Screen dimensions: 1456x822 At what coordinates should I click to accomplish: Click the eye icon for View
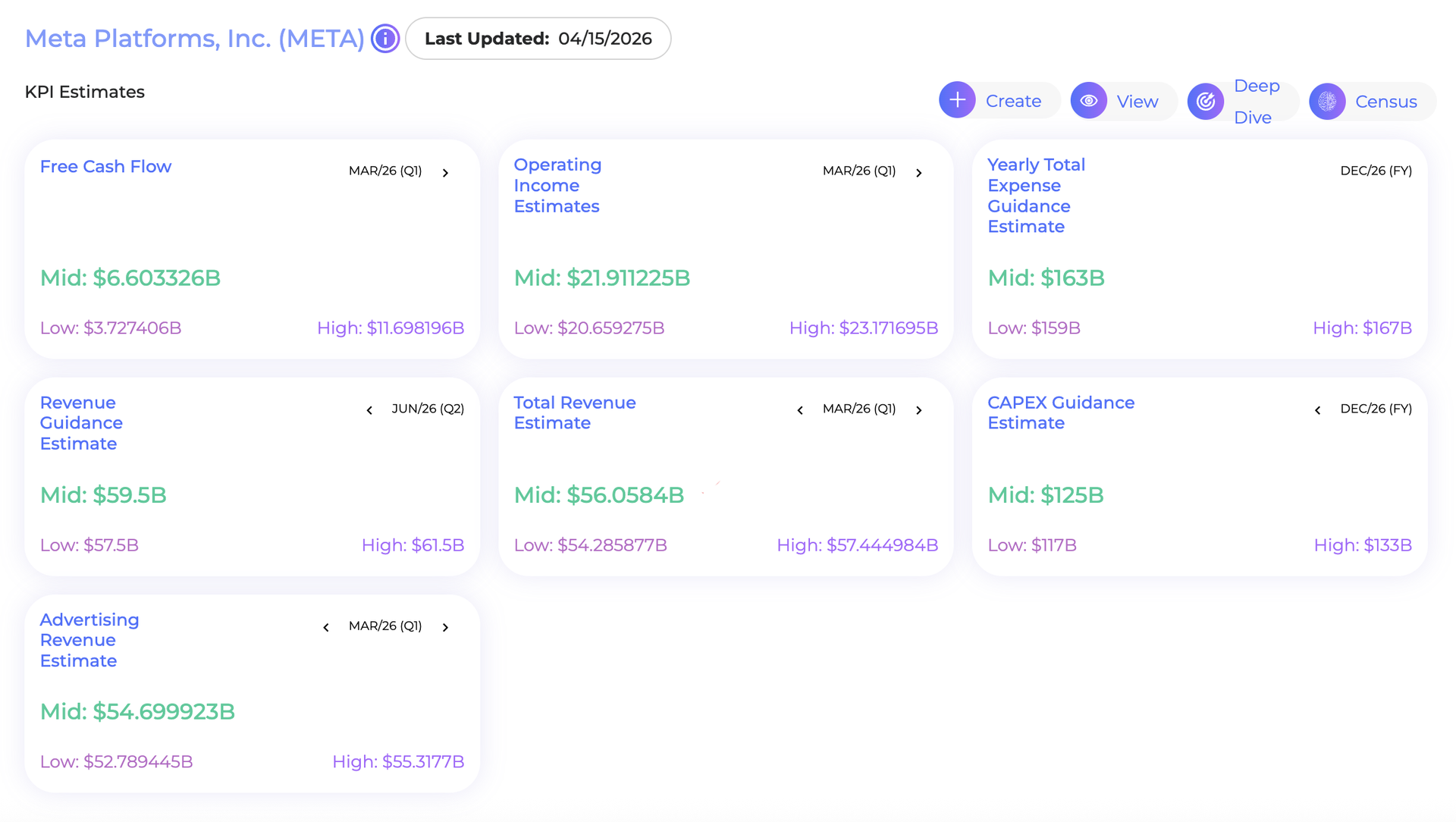(1089, 100)
